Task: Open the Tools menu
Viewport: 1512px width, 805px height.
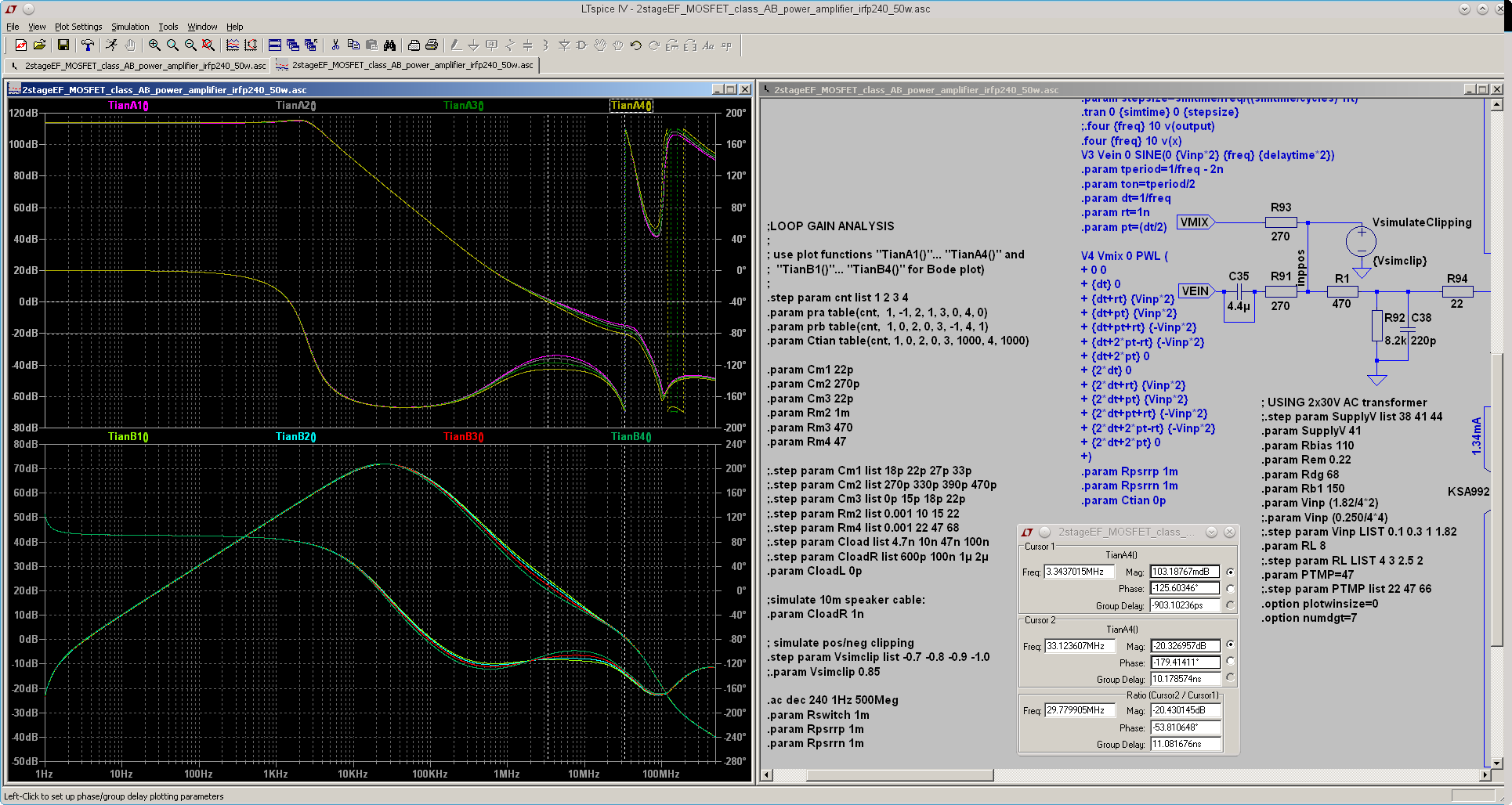Action: click(x=168, y=27)
